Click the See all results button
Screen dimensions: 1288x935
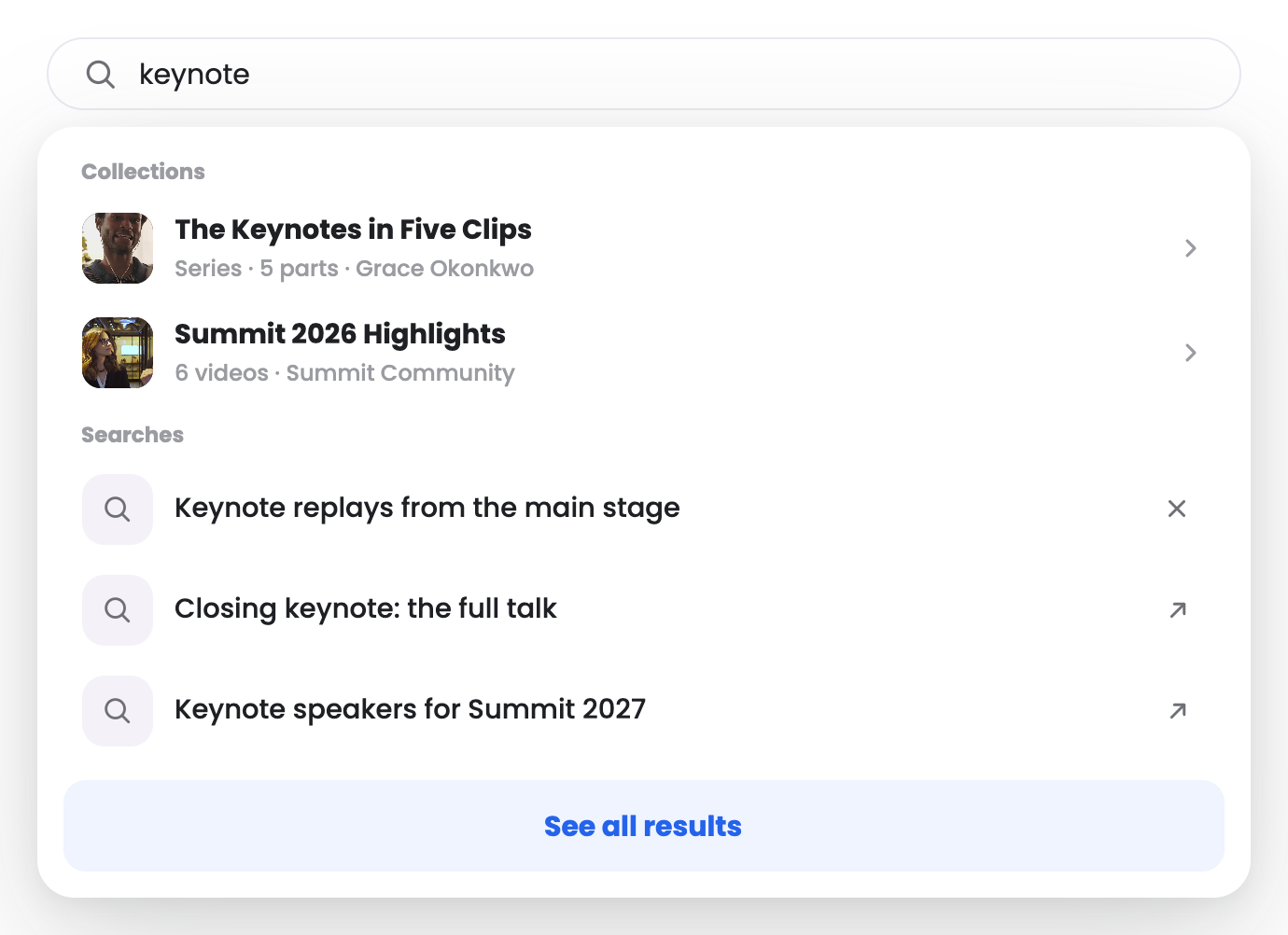pos(644,826)
